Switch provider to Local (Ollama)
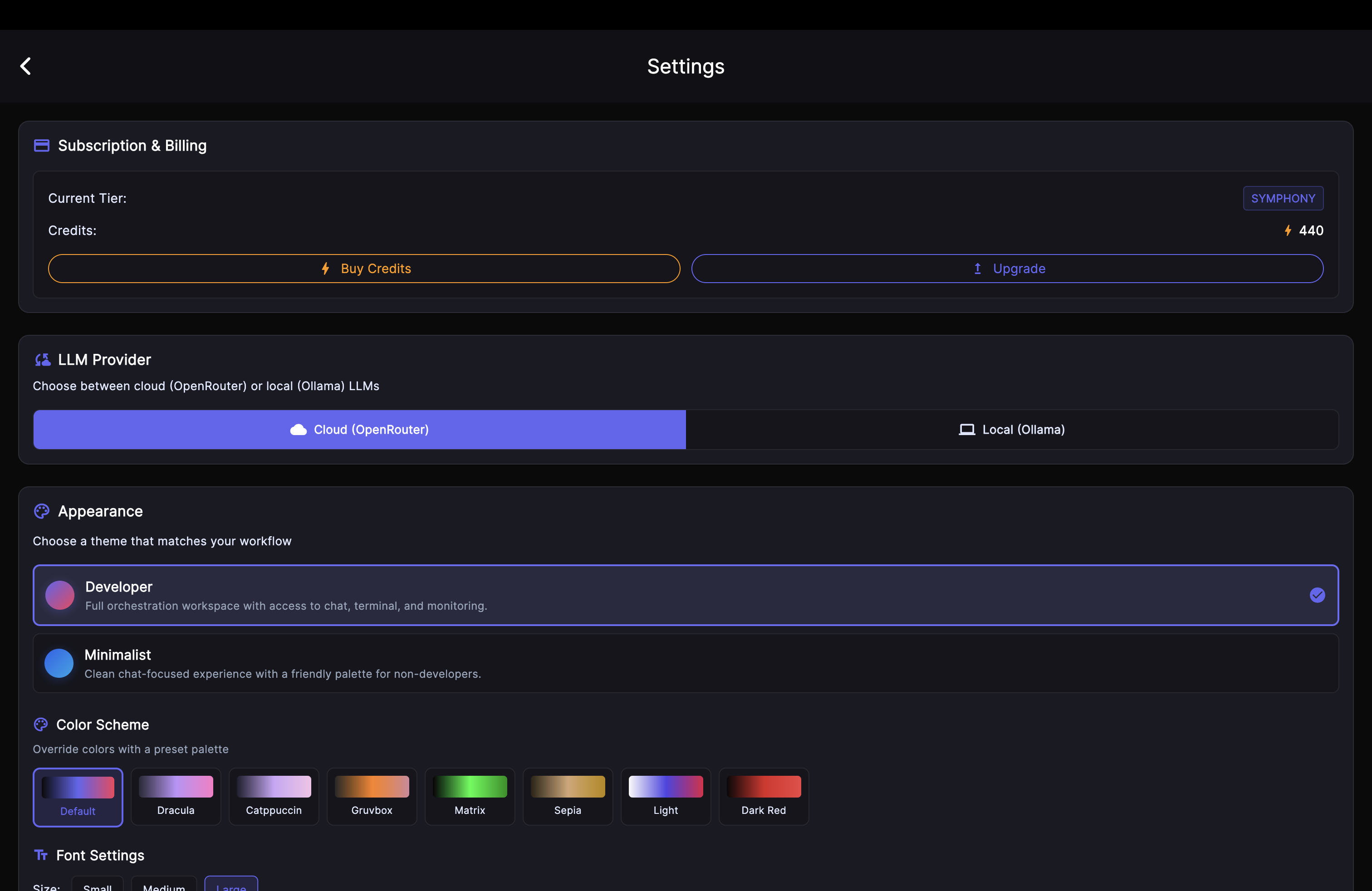 point(1012,429)
